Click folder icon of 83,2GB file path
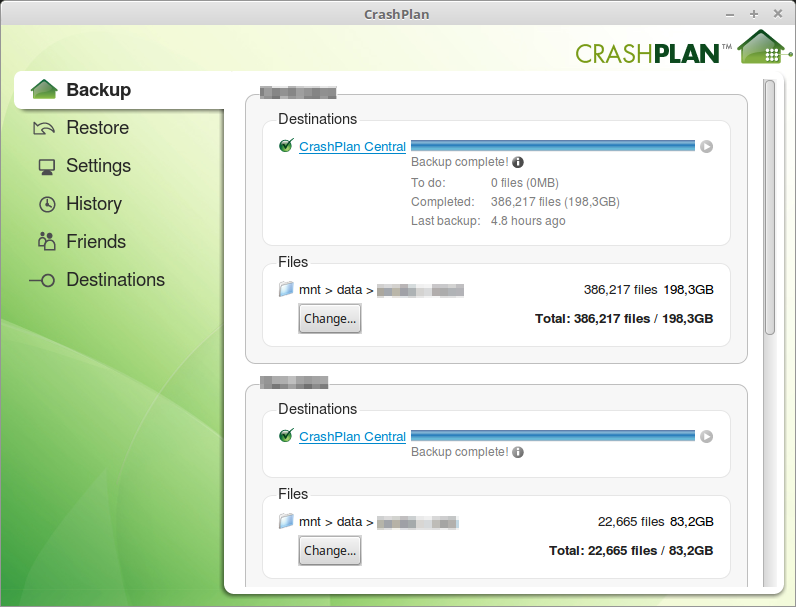Viewport: 796px width, 607px height. tap(286, 521)
